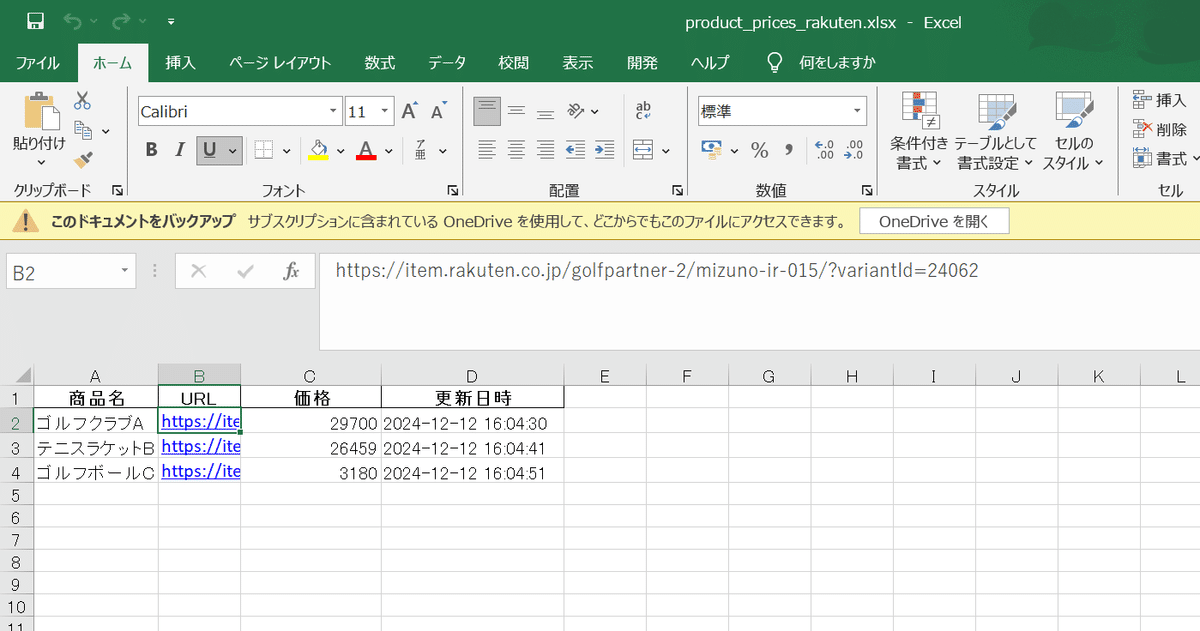This screenshot has height=631, width=1200.
Task: Toggle Align Right horizontal alignment
Action: 545,150
